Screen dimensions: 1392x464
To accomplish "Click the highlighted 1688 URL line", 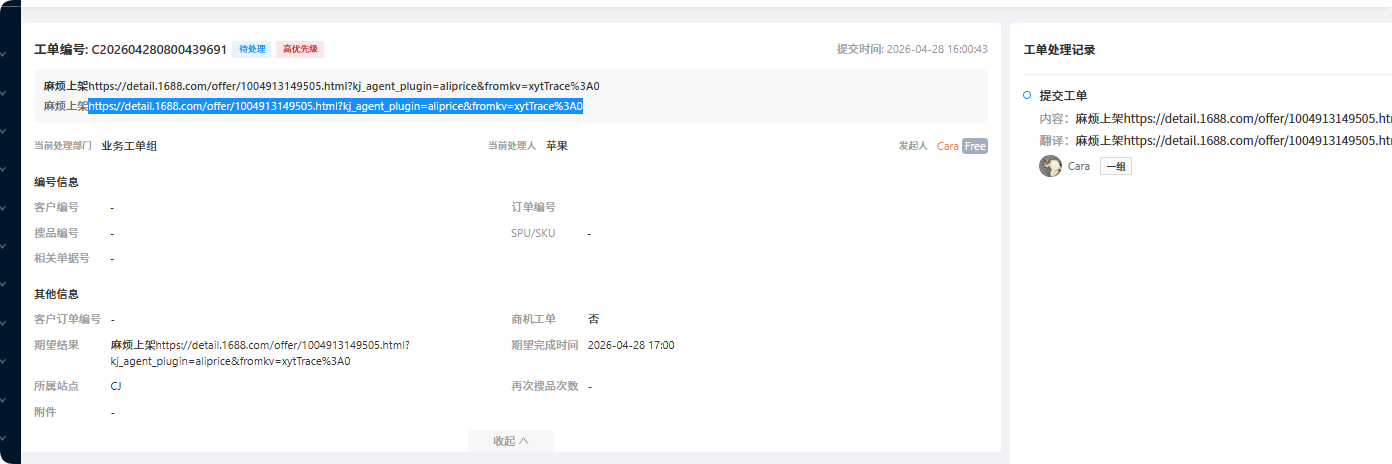I will pyautogui.click(x=335, y=106).
